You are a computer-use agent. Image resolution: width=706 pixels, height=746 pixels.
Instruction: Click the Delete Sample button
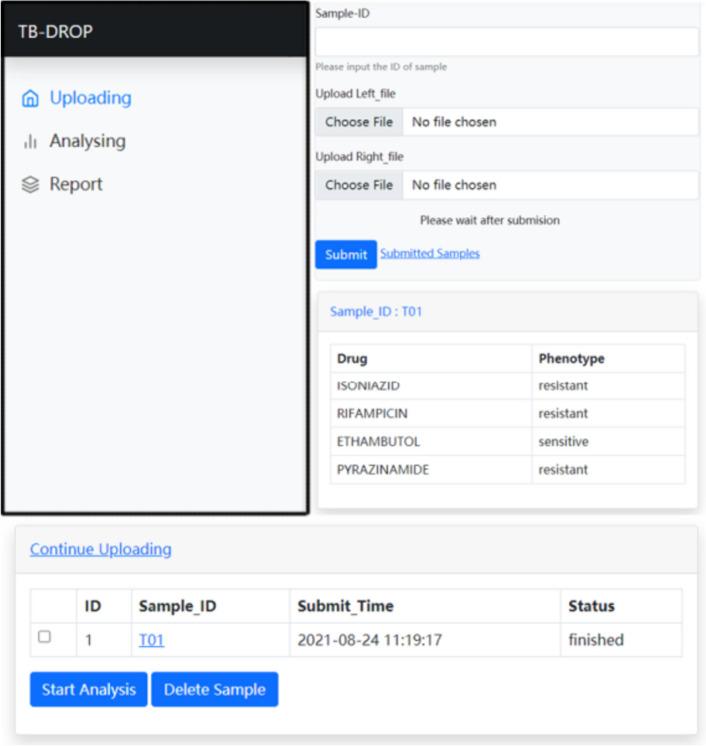(214, 690)
